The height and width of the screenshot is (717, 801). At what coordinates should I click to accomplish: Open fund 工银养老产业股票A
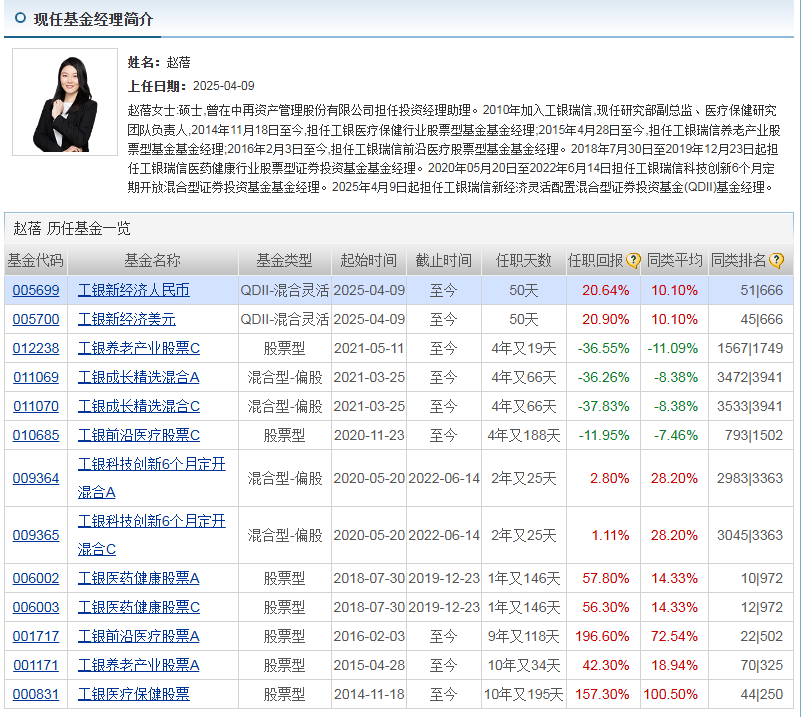(x=138, y=665)
